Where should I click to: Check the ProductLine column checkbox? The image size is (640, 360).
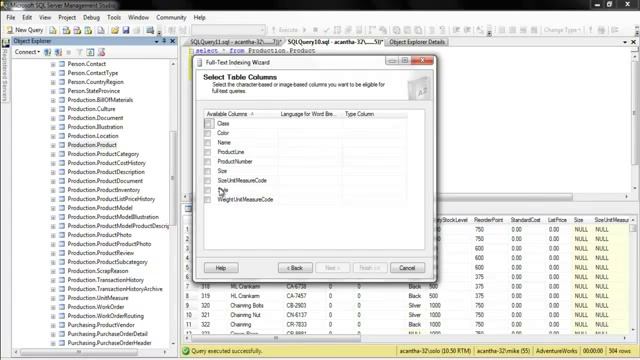click(x=208, y=152)
